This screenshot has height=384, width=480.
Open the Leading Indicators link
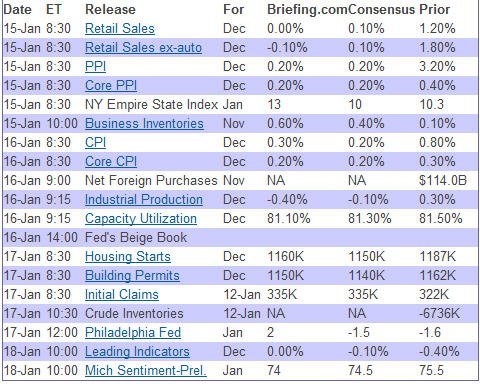(137, 352)
